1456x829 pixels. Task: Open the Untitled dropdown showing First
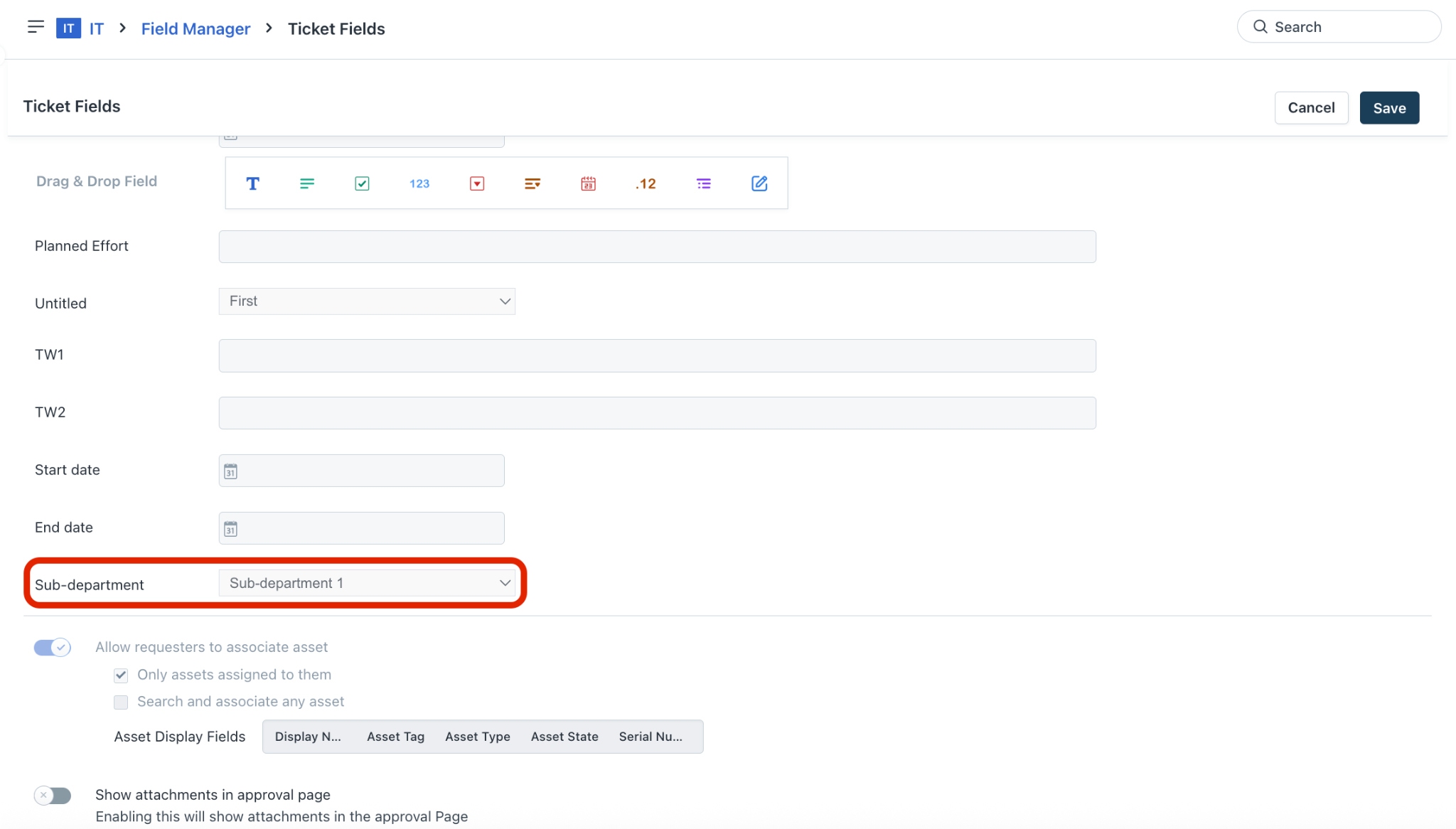point(367,301)
